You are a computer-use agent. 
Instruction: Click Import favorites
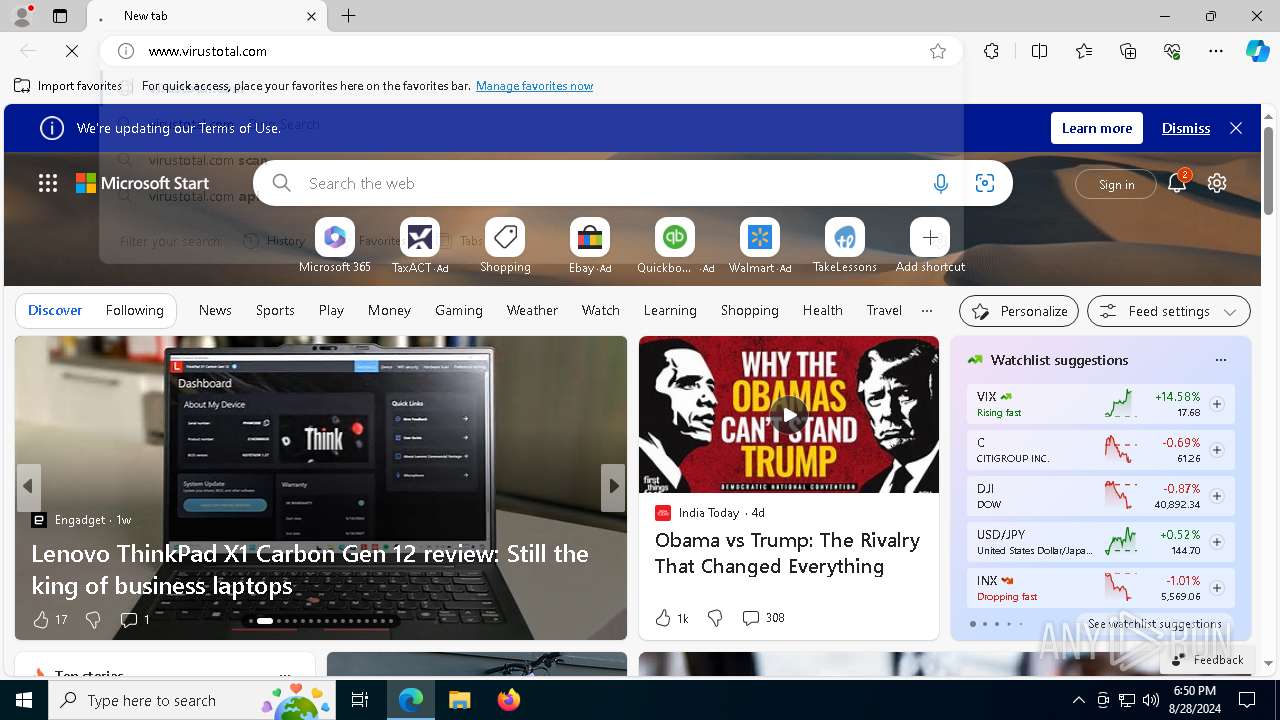pyautogui.click(x=68, y=86)
